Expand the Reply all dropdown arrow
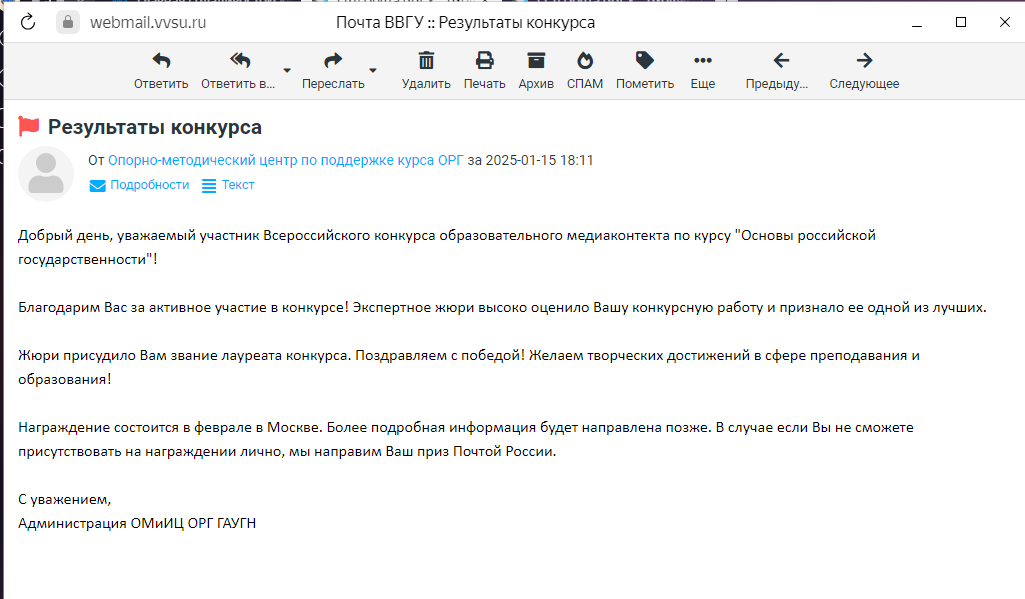Image resolution: width=1025 pixels, height=599 pixels. click(287, 71)
